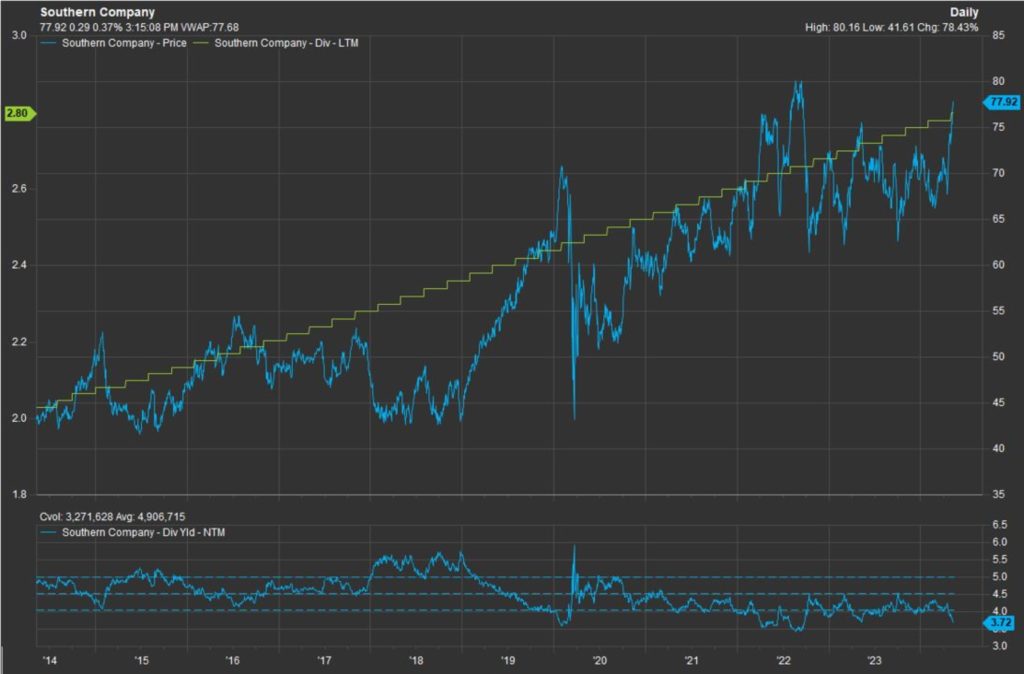The image size is (1024, 674).
Task: Click the Cvol 3,271,628 Avg volume text
Action: 112,517
